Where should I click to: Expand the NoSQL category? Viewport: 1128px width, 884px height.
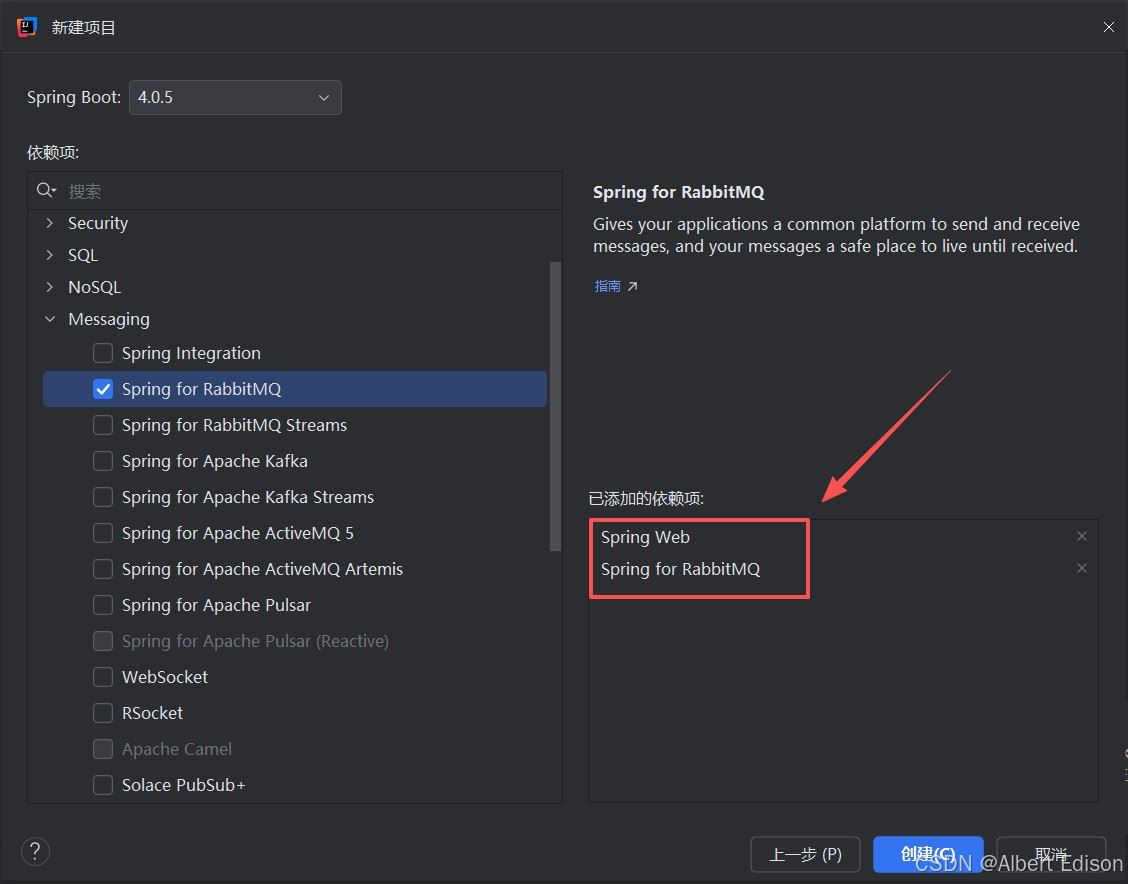coord(50,286)
